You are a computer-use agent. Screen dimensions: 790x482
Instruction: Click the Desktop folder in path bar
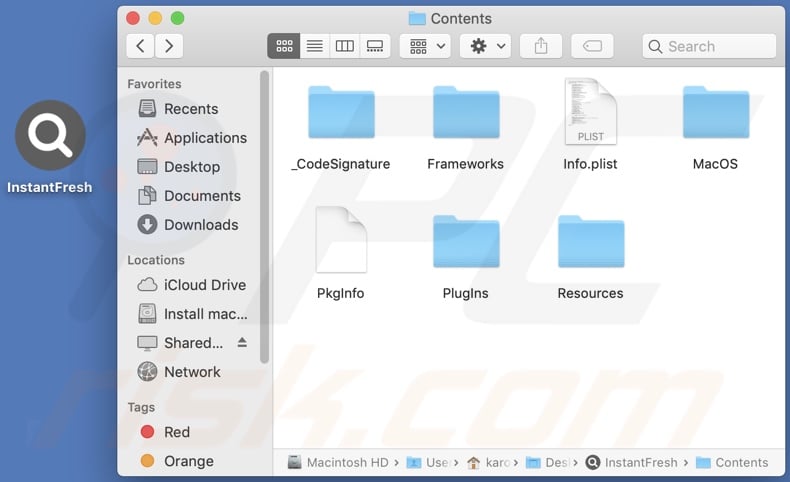click(547, 462)
